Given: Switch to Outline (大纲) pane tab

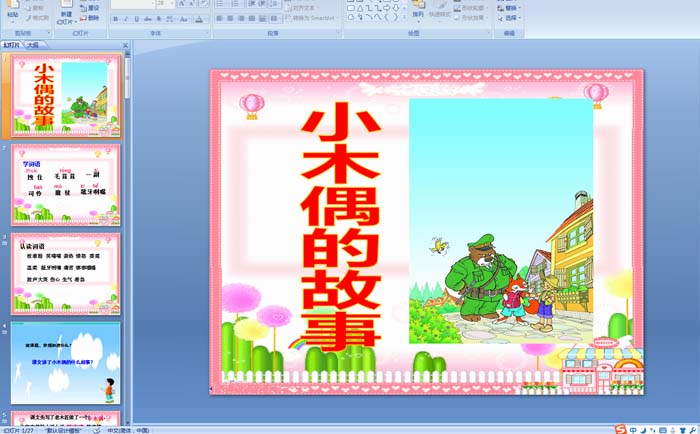Looking at the screenshot, I should pyautogui.click(x=33, y=45).
